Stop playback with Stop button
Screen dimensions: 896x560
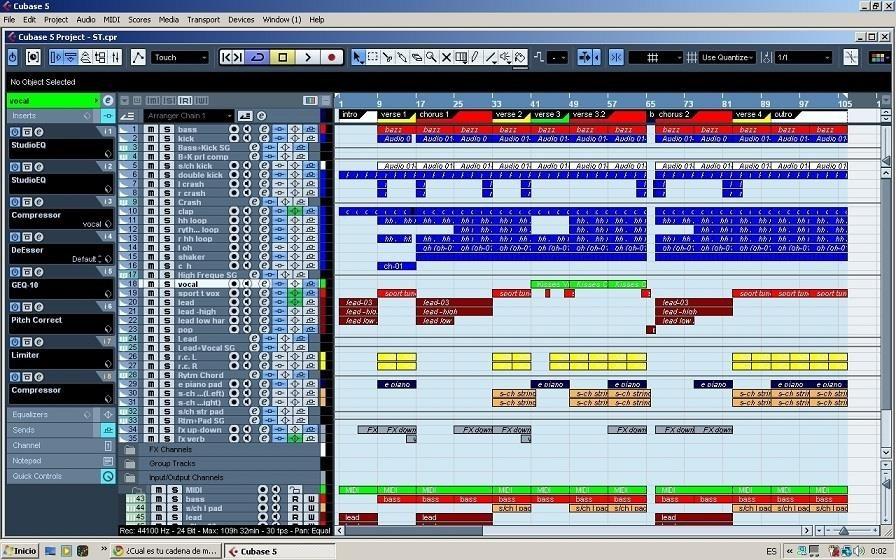click(x=282, y=57)
